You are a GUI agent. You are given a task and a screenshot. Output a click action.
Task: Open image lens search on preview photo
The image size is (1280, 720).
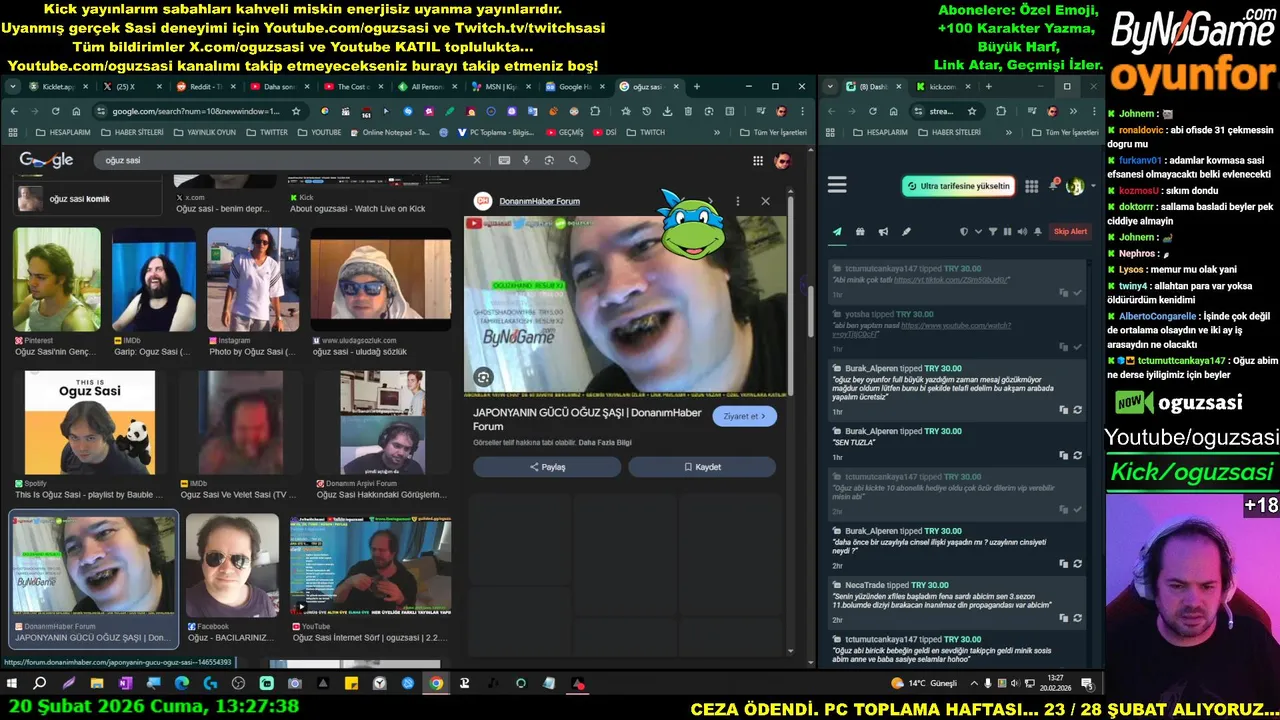click(x=483, y=377)
